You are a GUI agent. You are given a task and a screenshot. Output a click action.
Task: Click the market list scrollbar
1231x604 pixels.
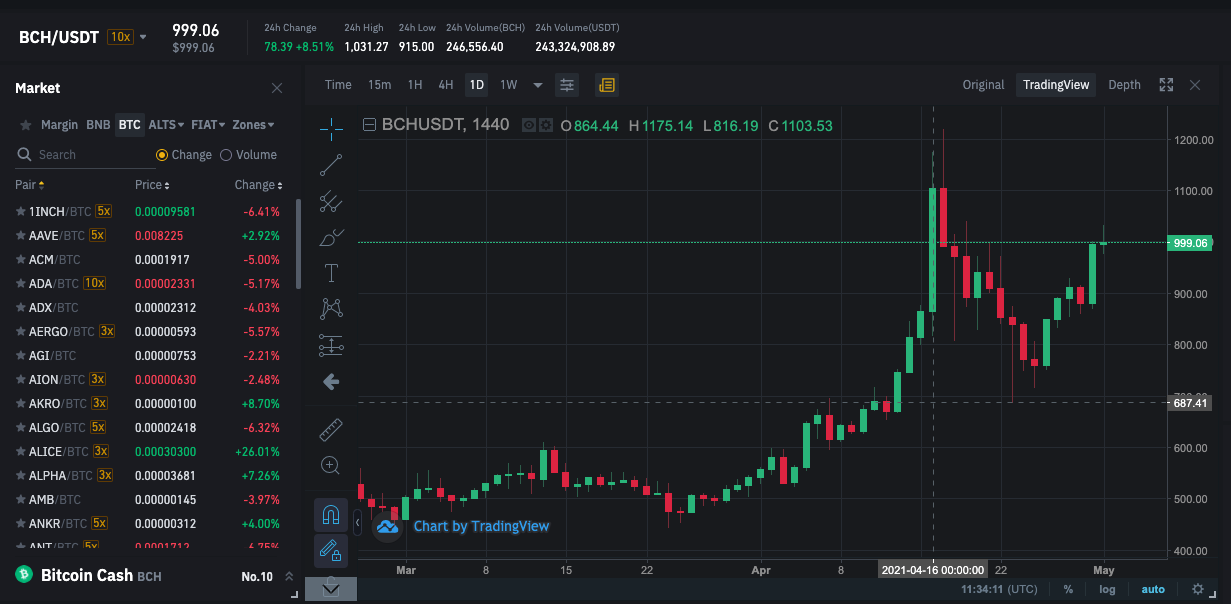tap(298, 245)
